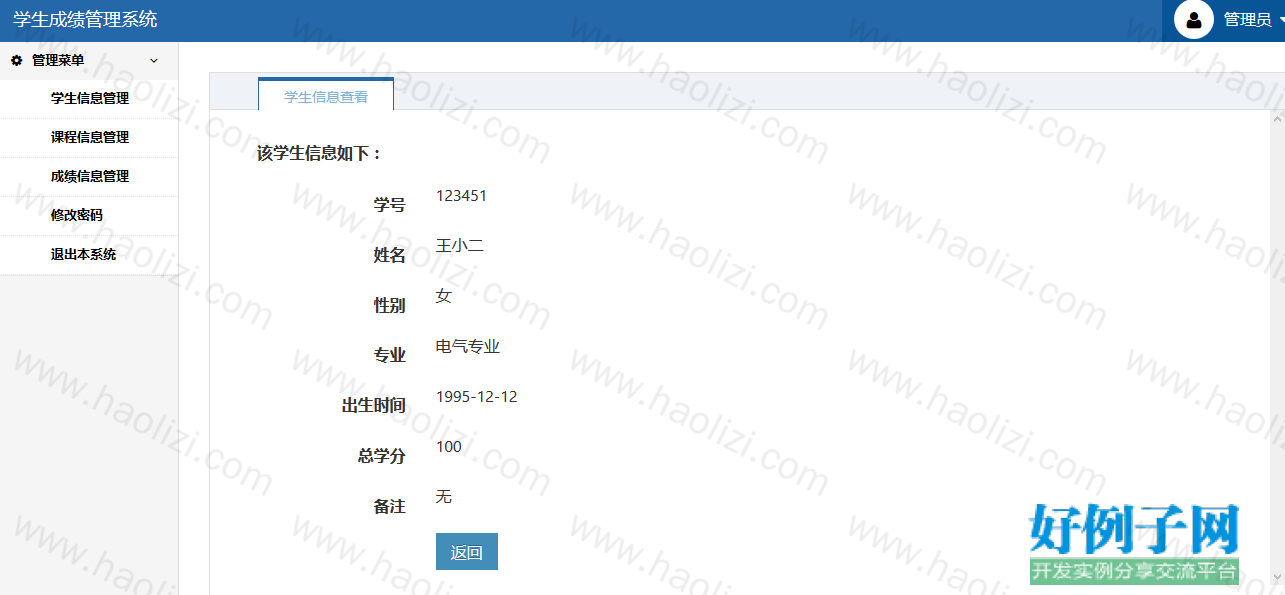Screen dimensions: 1285x595
Task: Click the gender value 女
Action: coord(444,296)
